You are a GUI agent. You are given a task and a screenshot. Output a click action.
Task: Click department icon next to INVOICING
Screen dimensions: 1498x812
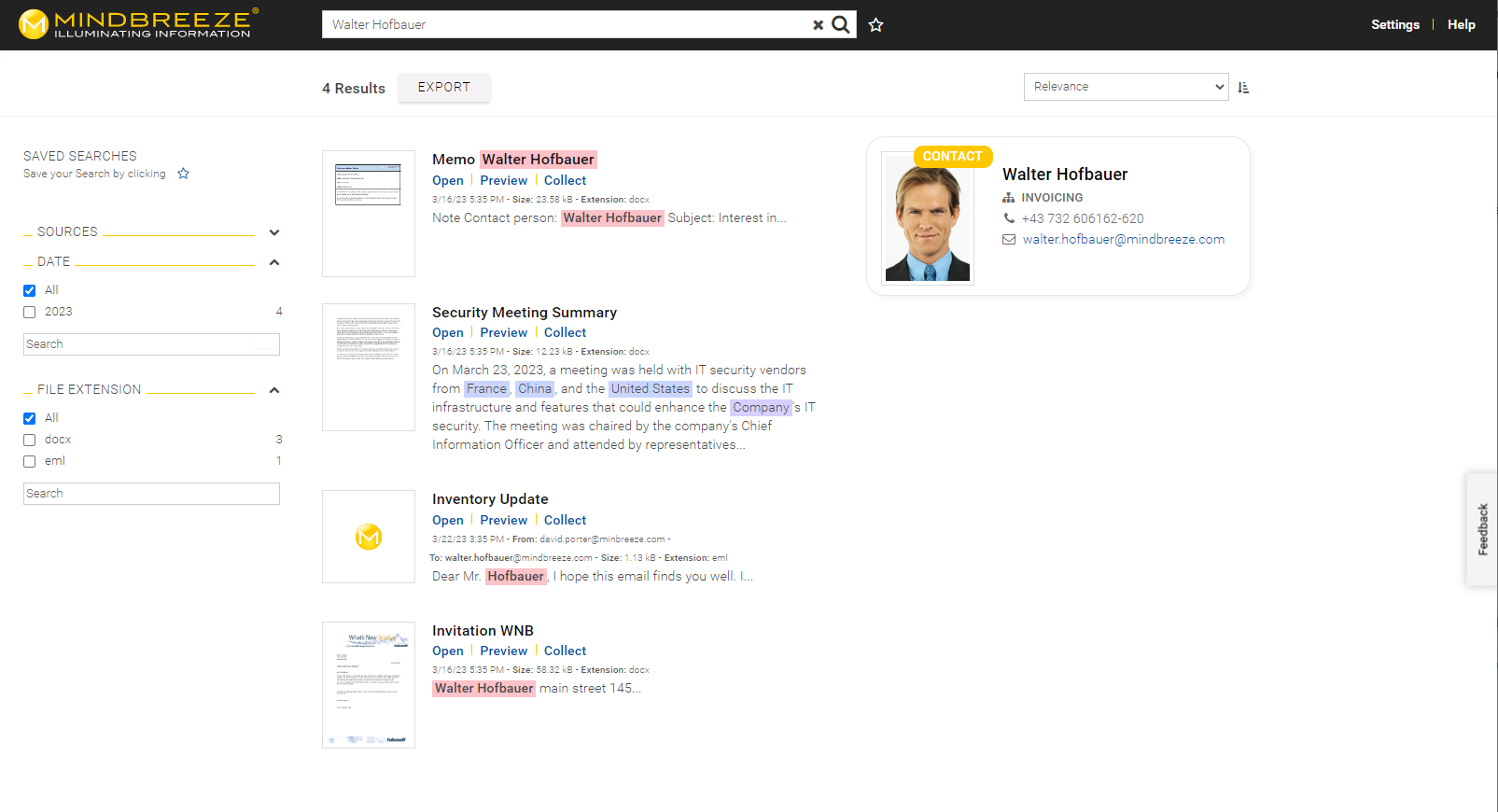(x=1009, y=198)
